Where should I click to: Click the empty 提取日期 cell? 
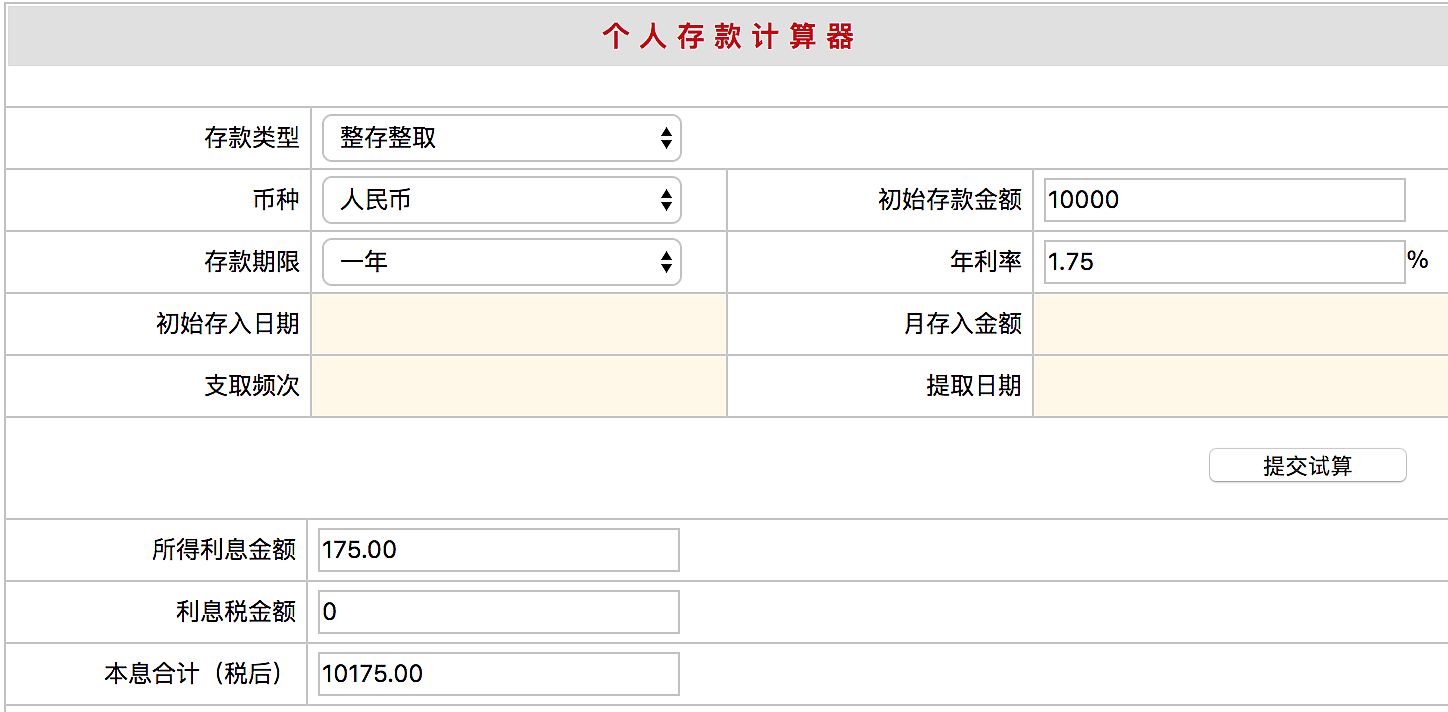pyautogui.click(x=1240, y=386)
